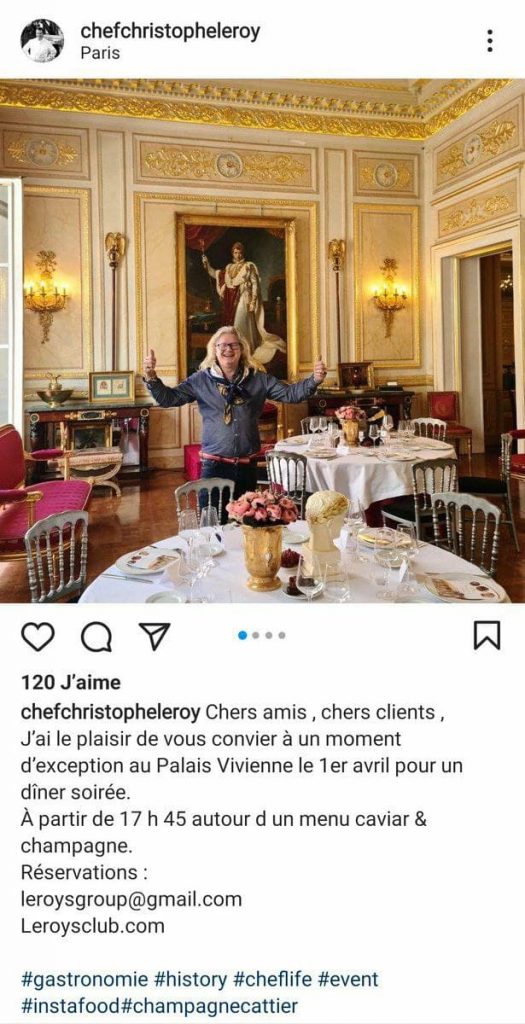Image resolution: width=525 pixels, height=1024 pixels.
Task: Jump to the second carousel dot
Action: [x=256, y=635]
